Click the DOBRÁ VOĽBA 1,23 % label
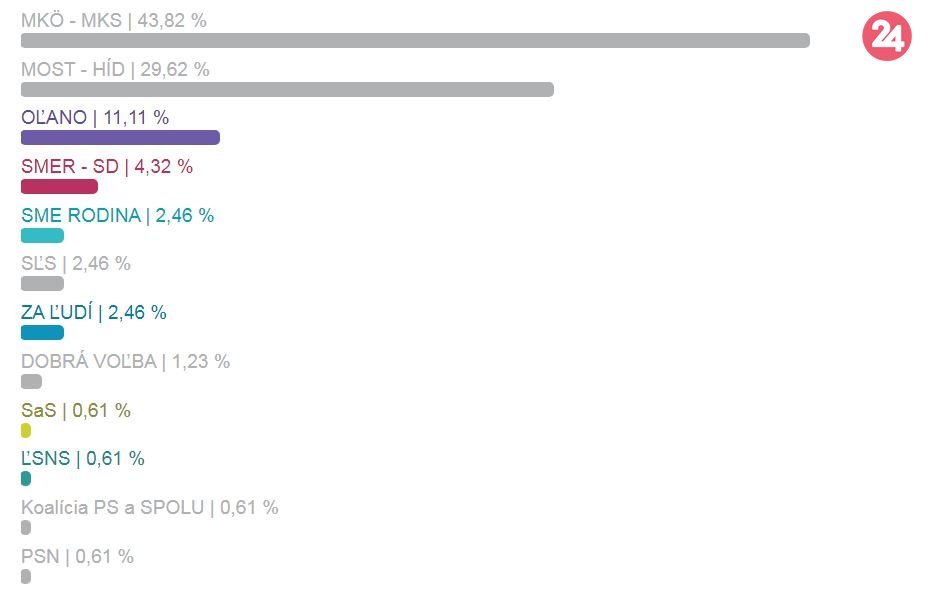930x595 pixels. pos(125,362)
